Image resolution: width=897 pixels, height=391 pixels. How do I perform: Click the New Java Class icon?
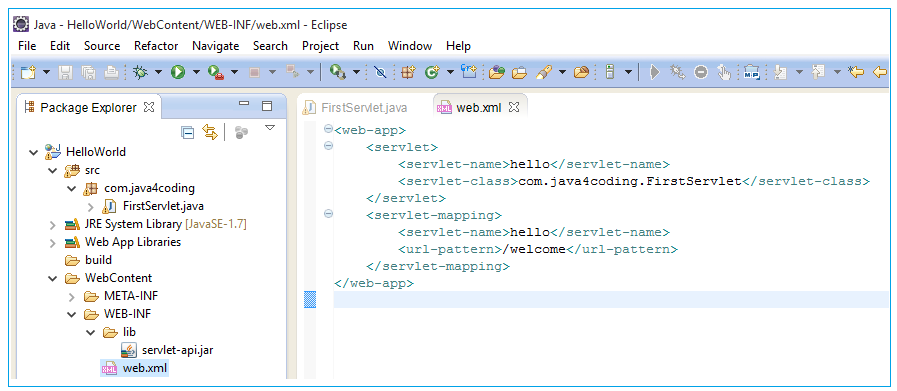pos(431,72)
